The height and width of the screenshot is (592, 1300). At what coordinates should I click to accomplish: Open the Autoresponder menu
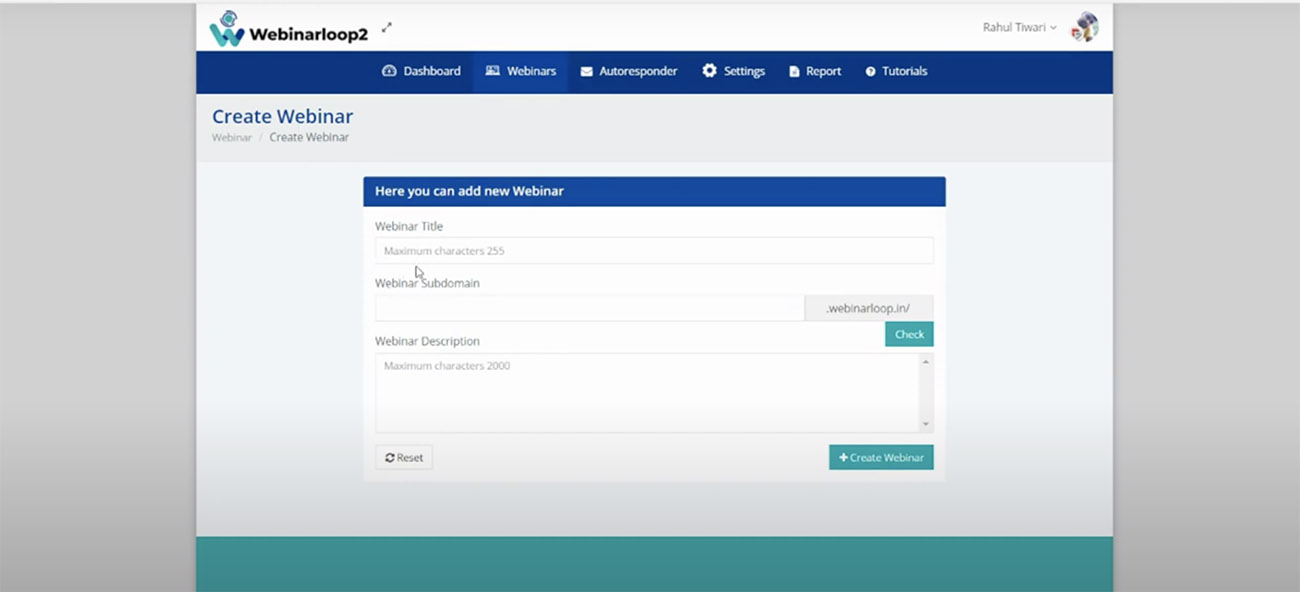628,71
